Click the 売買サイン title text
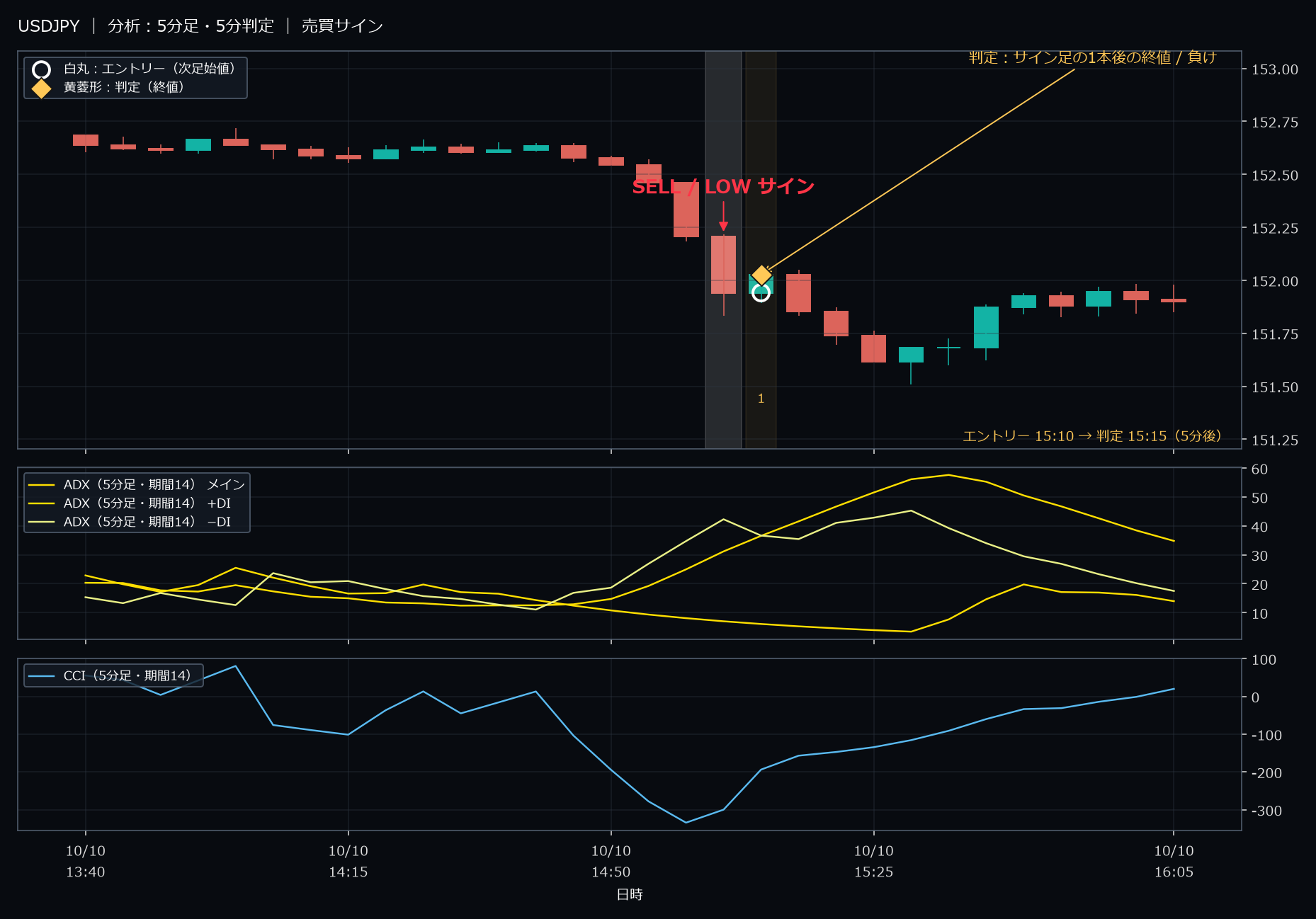1316x919 pixels. point(342,26)
